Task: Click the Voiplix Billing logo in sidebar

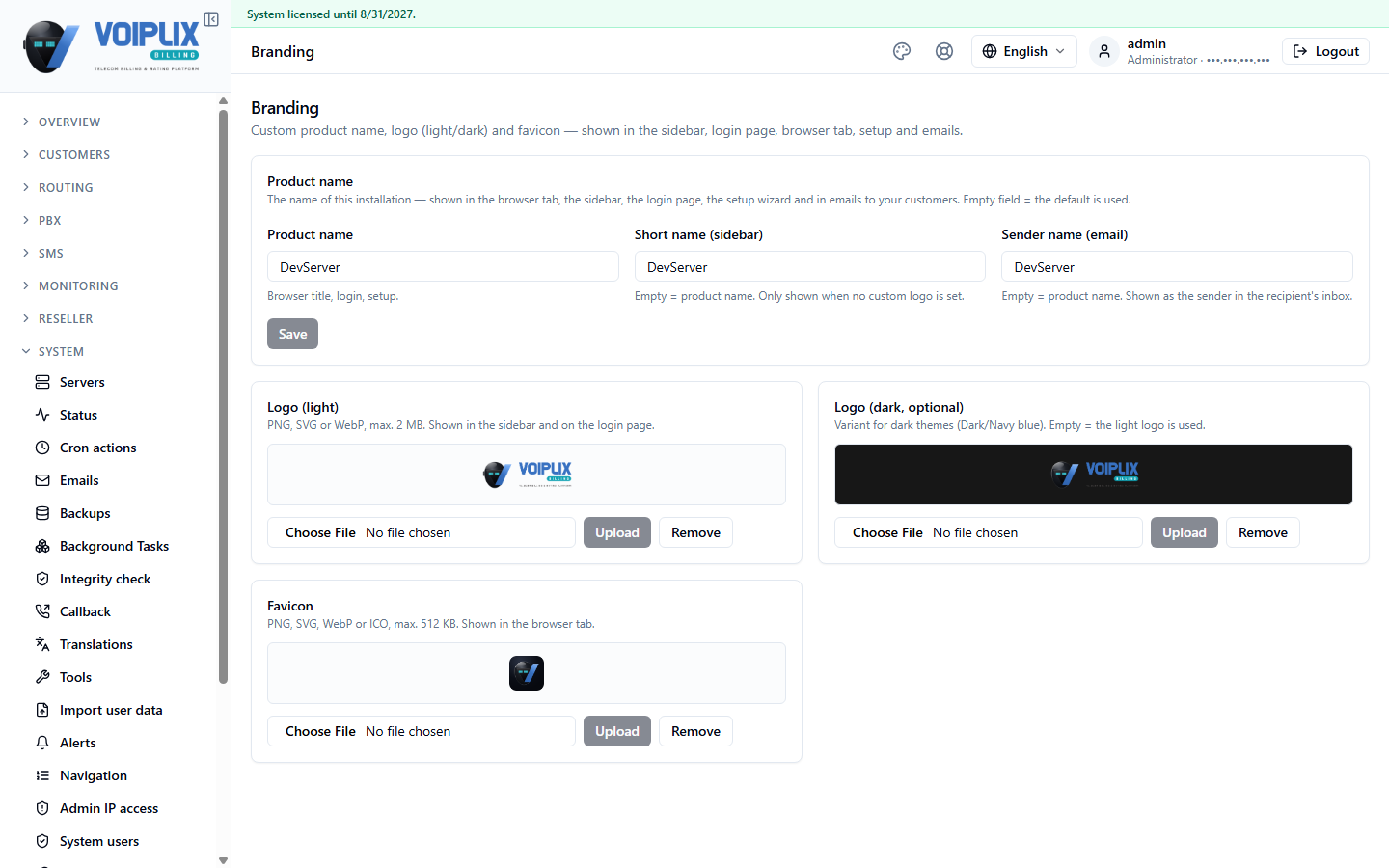Action: click(x=111, y=46)
